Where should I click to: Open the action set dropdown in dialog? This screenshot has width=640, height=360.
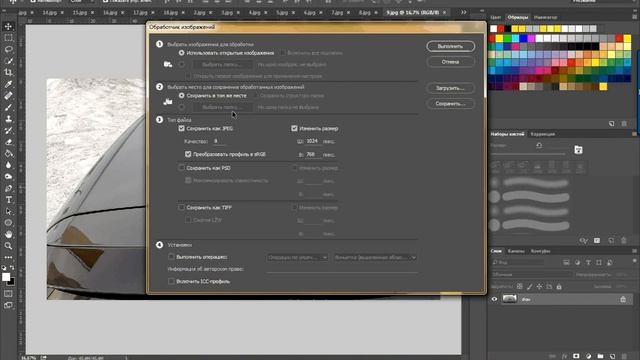298,258
